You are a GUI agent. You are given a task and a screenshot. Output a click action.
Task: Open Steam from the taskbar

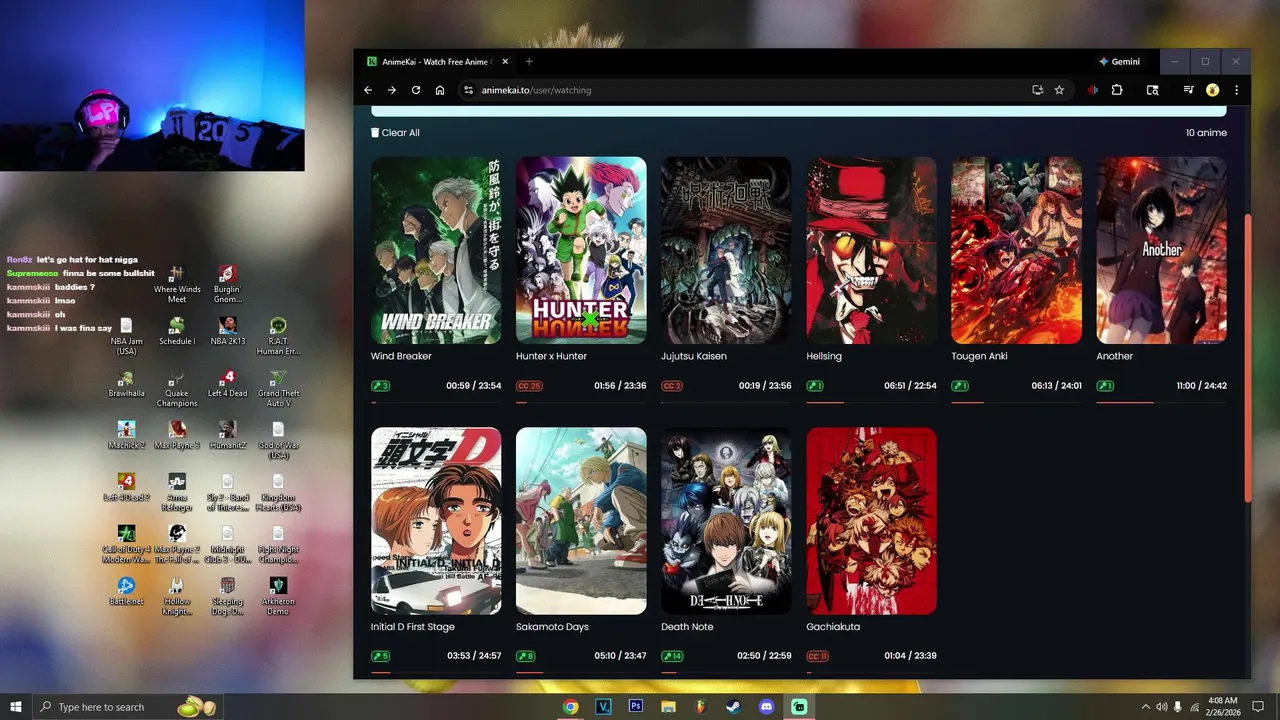pyautogui.click(x=733, y=707)
